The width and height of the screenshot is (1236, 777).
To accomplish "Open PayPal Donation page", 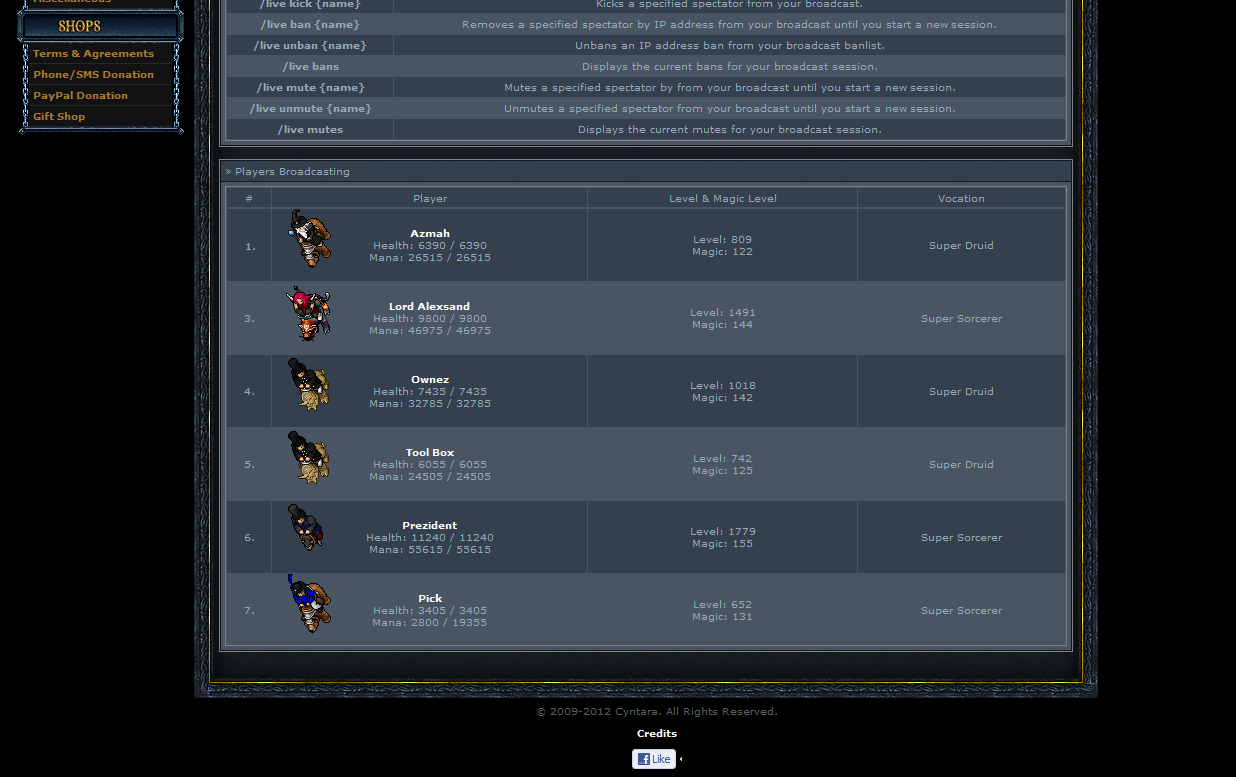I will (x=80, y=96).
